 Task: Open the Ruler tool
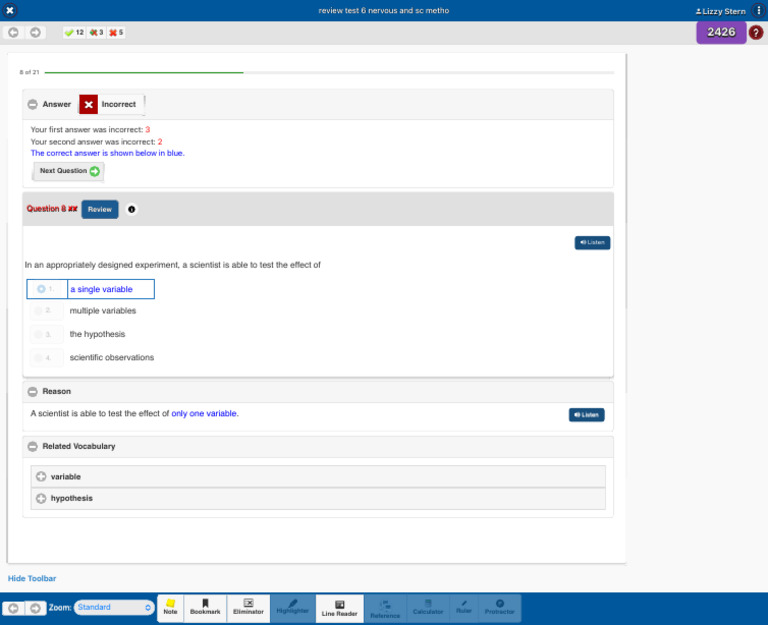tap(463, 607)
